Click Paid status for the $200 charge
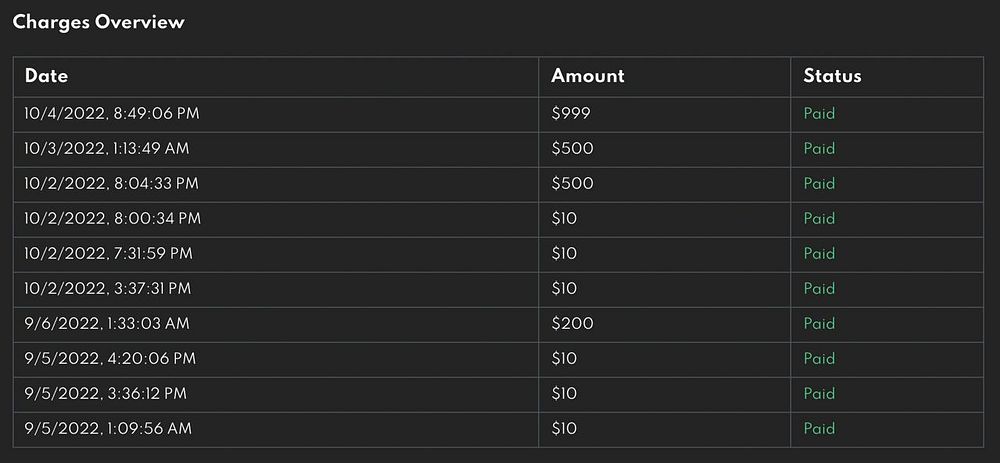The height and width of the screenshot is (463, 1000). tap(819, 324)
